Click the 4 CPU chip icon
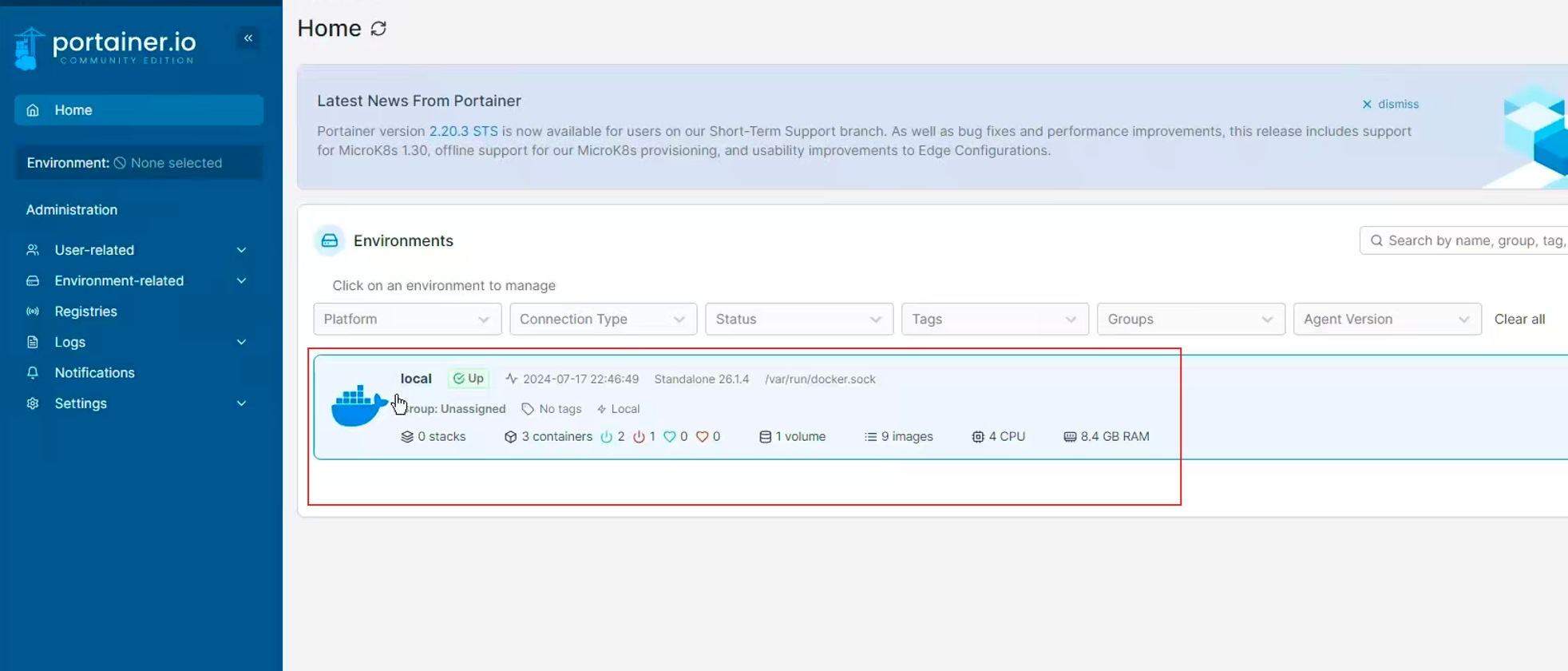 (978, 437)
